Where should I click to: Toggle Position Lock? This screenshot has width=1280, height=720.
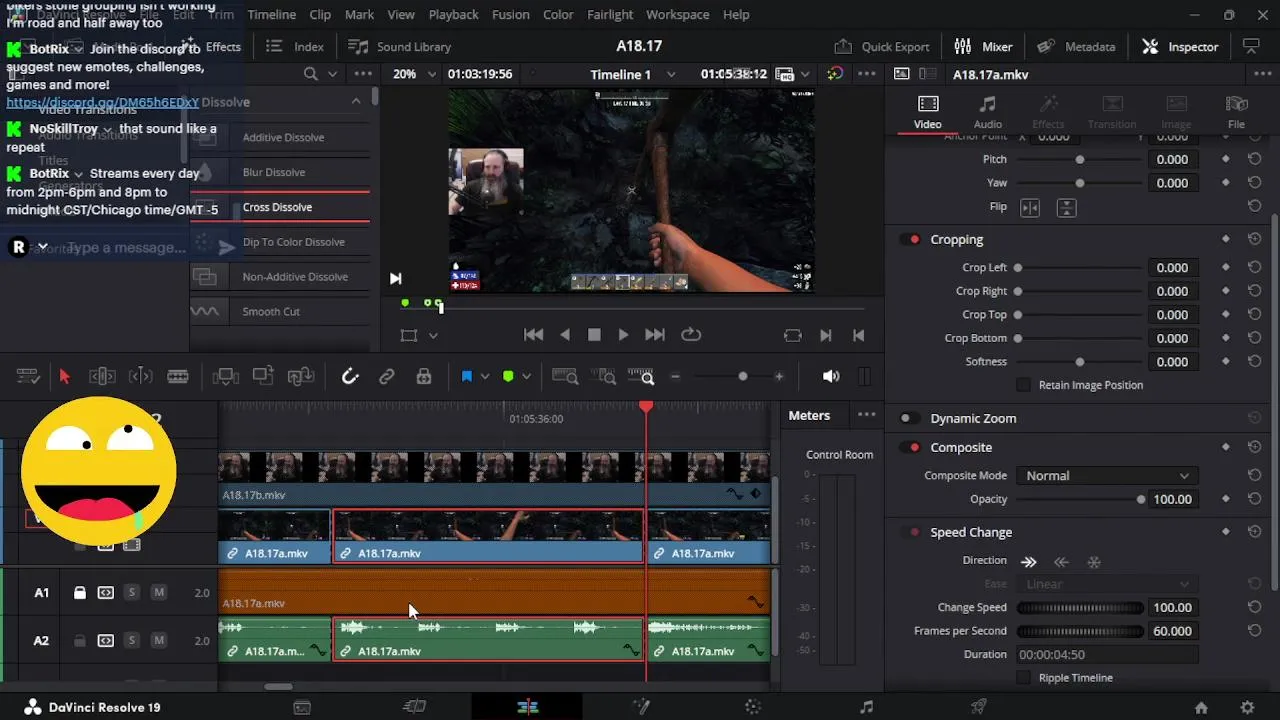[424, 377]
